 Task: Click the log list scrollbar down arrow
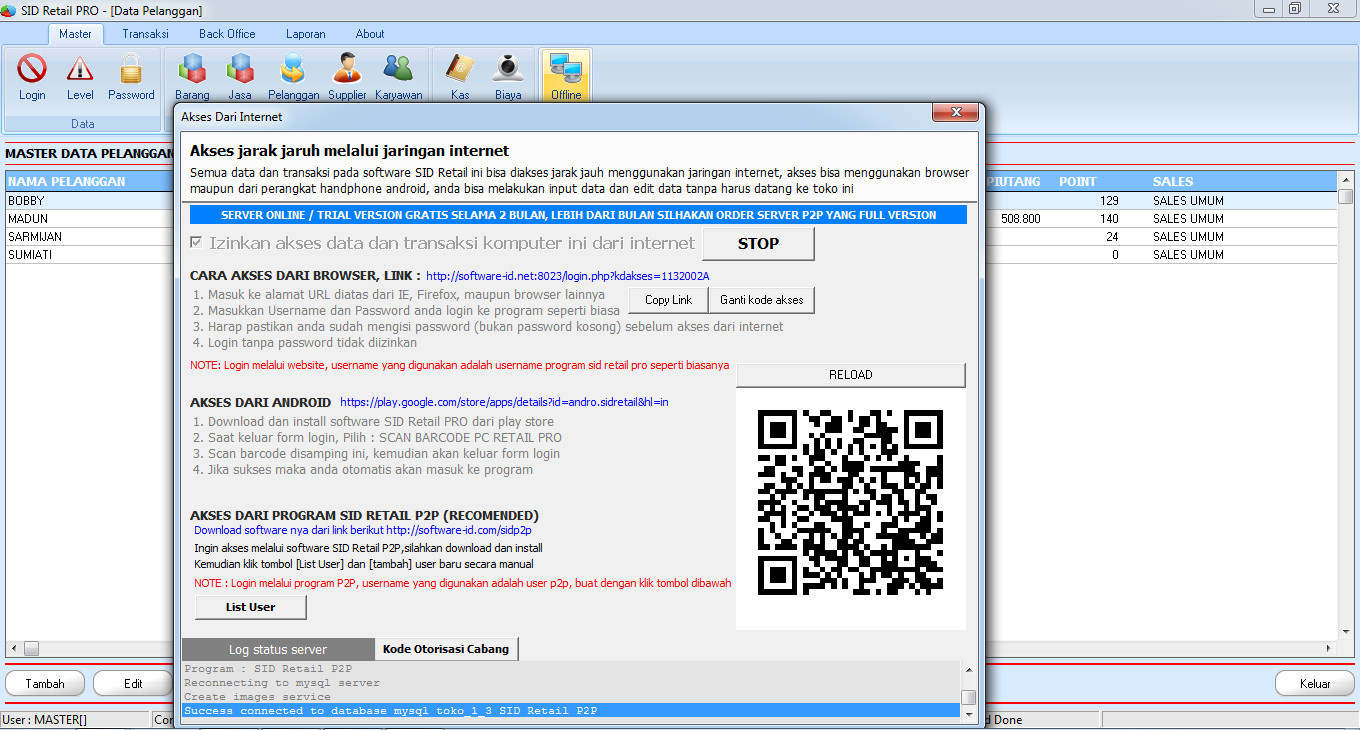[x=968, y=714]
